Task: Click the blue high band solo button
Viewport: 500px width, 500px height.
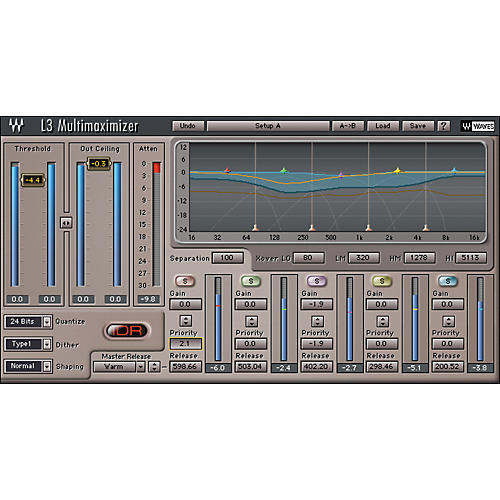Action: (x=448, y=281)
